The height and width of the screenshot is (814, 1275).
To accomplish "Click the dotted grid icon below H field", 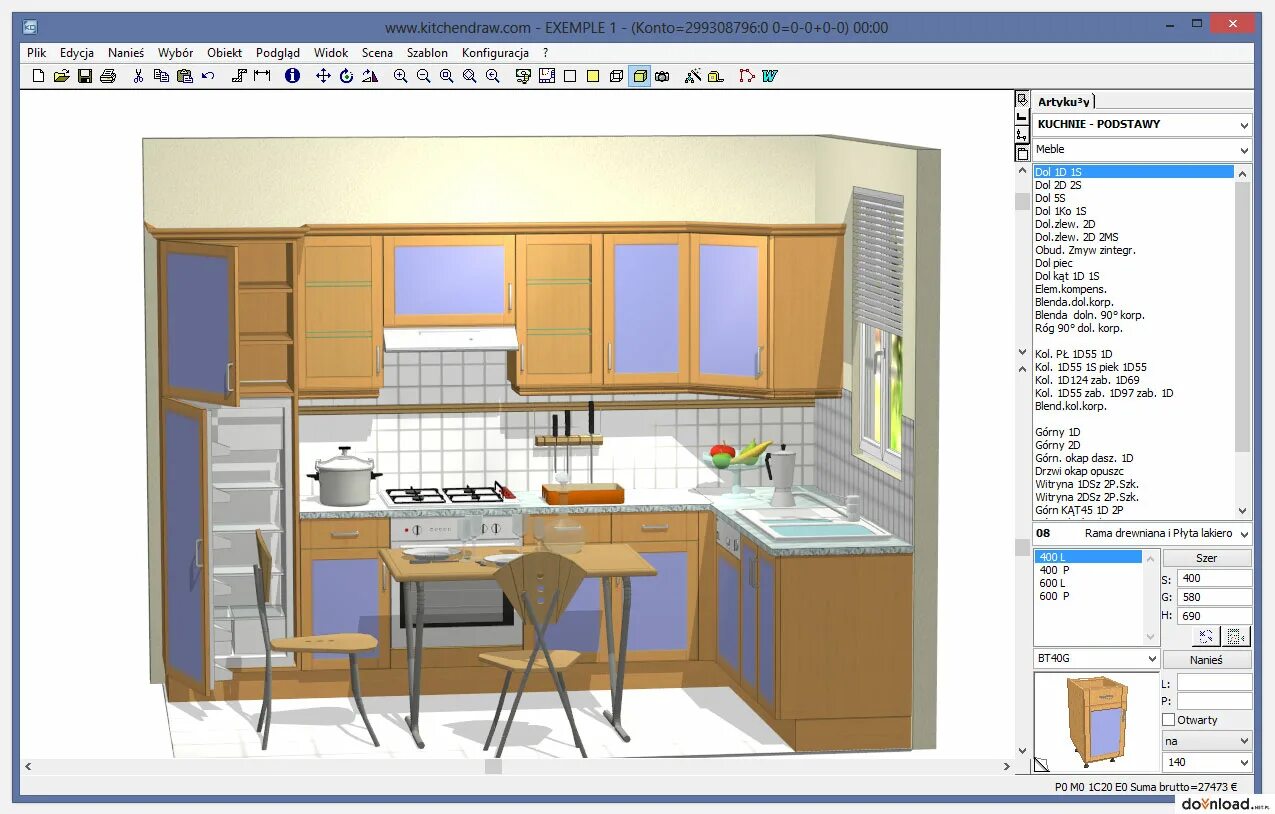I will coord(1237,636).
